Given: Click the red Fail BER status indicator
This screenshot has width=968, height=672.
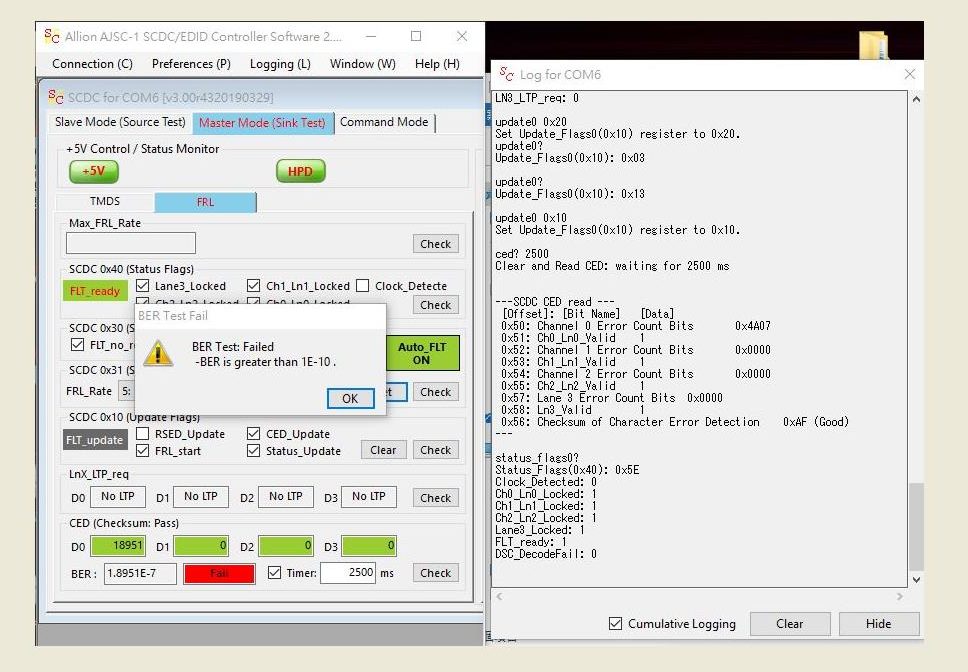Looking at the screenshot, I should click(x=219, y=574).
